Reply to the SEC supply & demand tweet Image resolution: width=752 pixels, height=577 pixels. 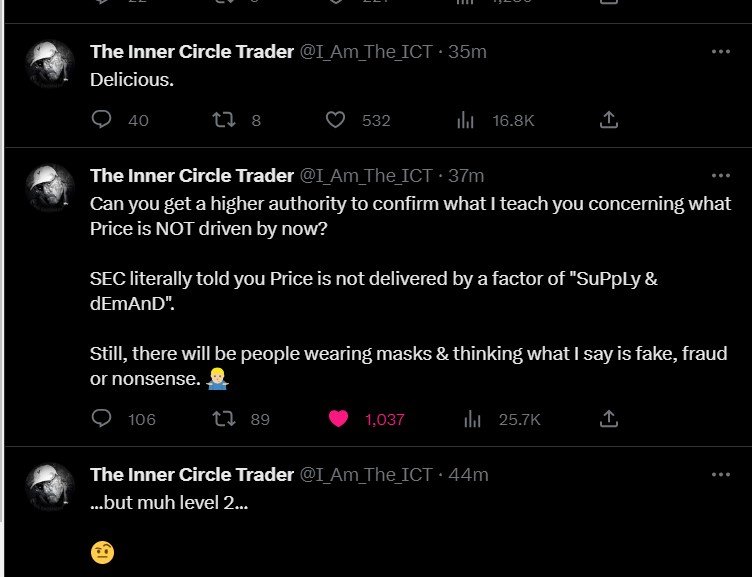tap(101, 419)
